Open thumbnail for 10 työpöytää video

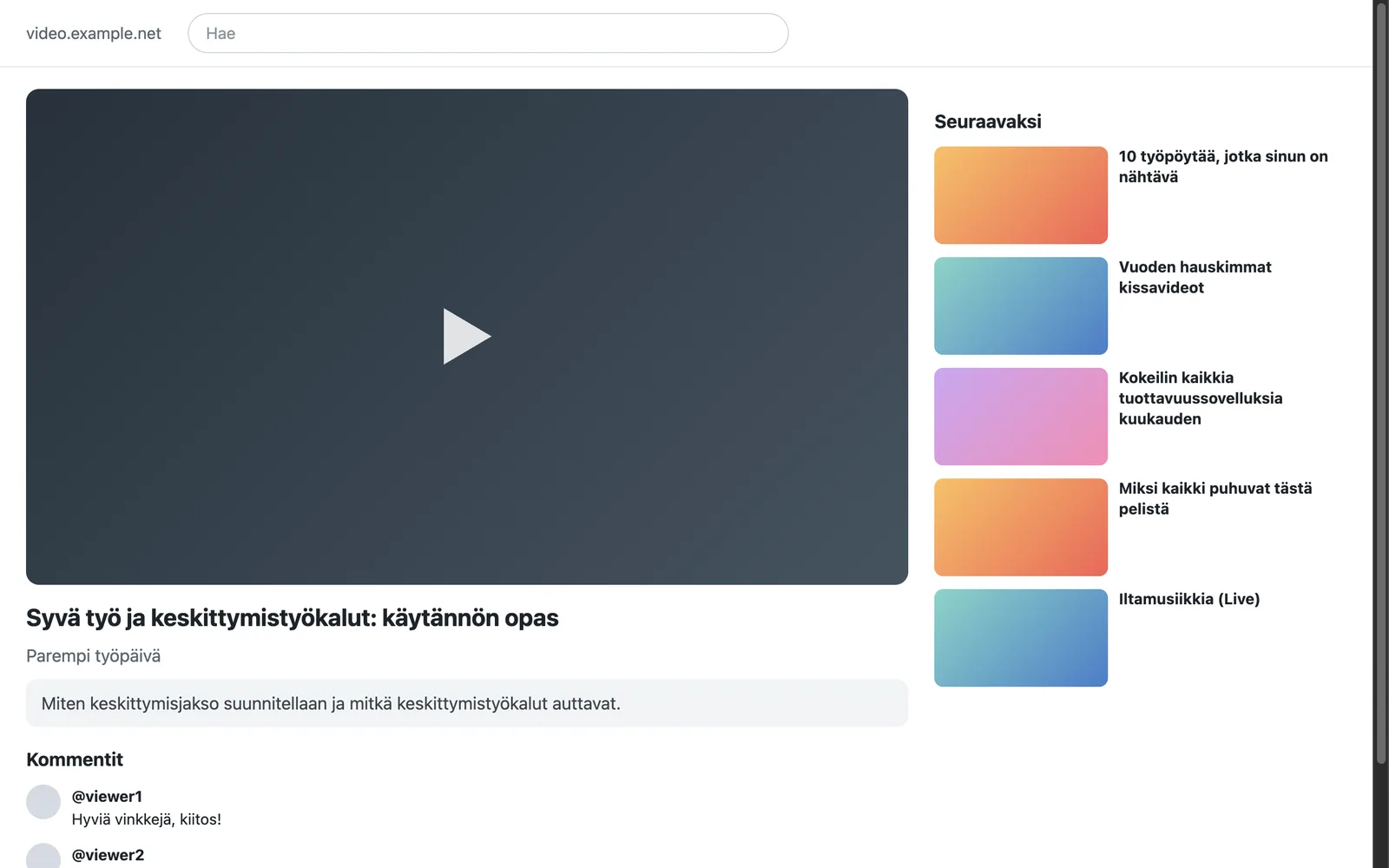coord(1021,195)
